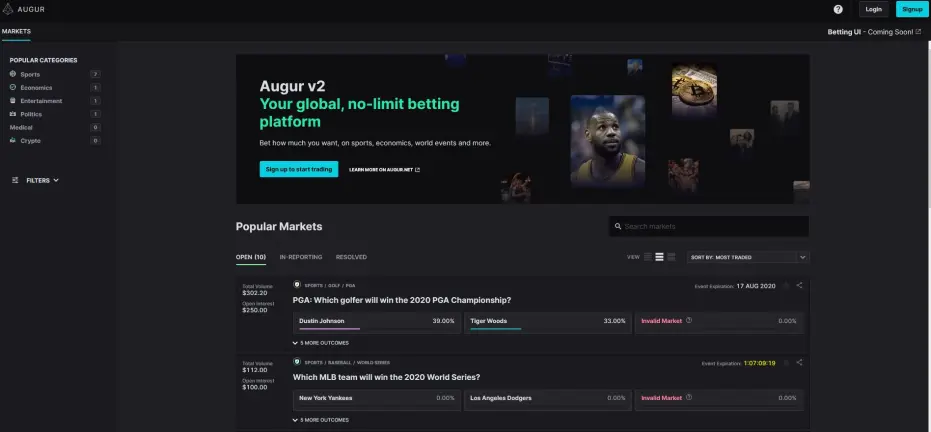This screenshot has height=432, width=931.
Task: Click the SPORTS / GOLF / PGA breadcrumb
Action: (330, 285)
